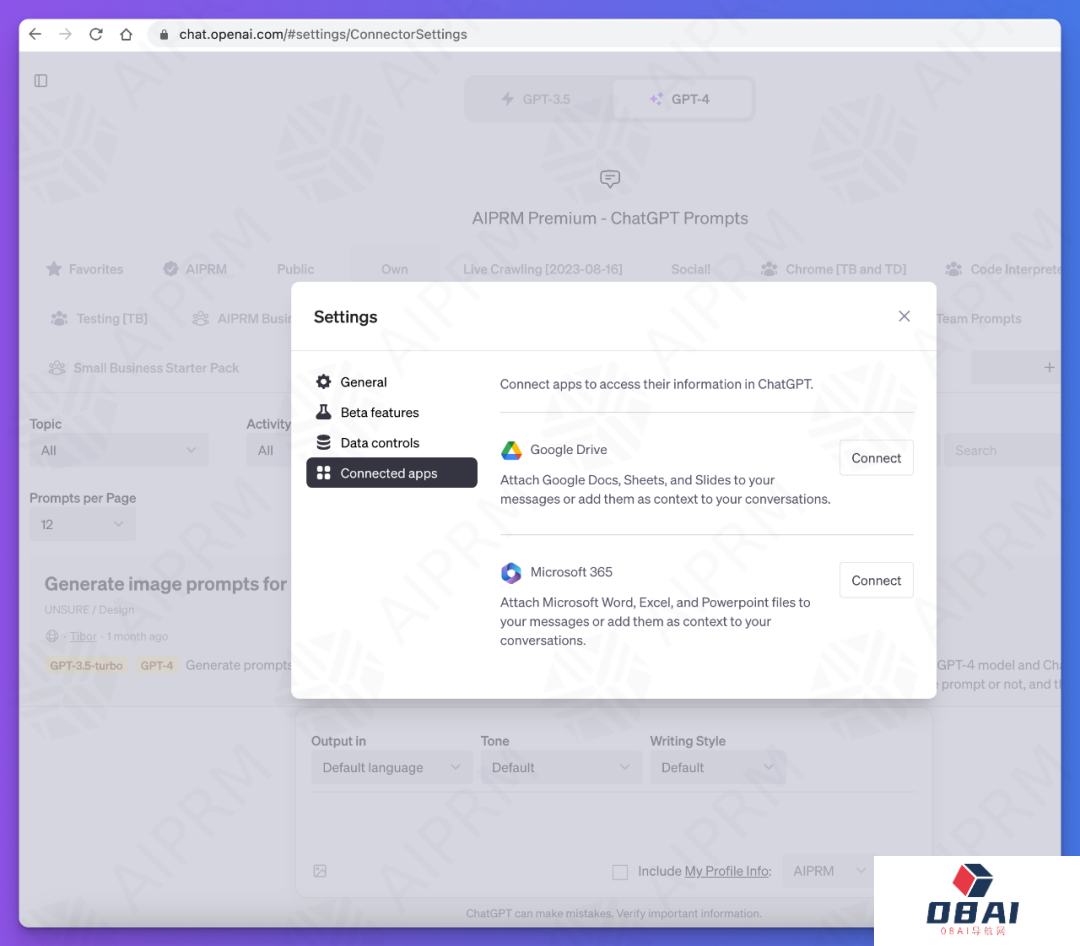This screenshot has height=946, width=1080.
Task: Connect the Google Drive app
Action: [876, 458]
